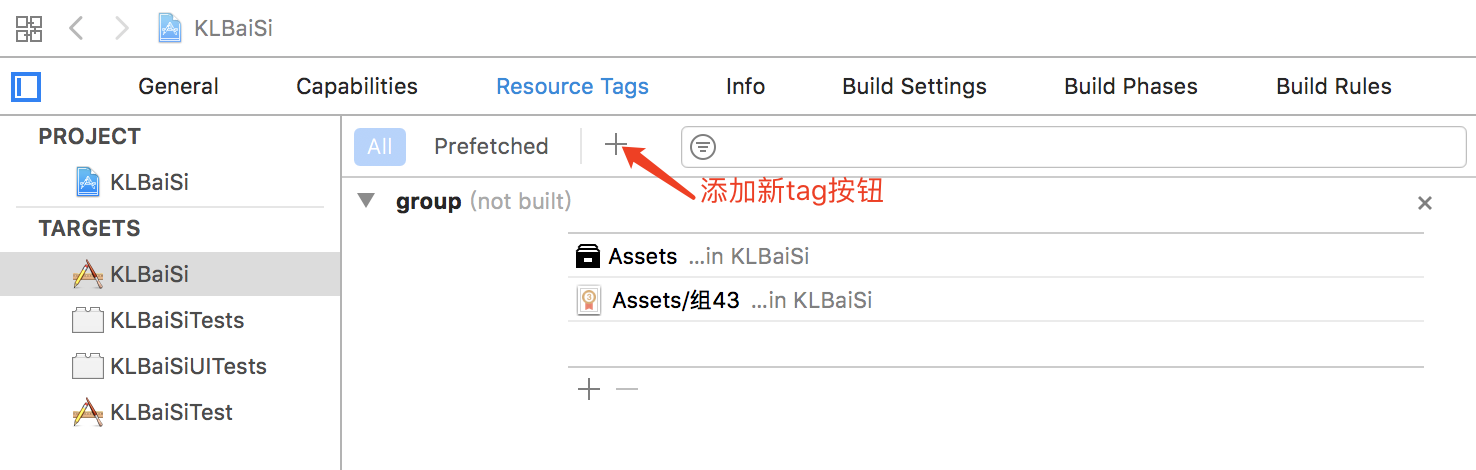The image size is (1476, 470).
Task: Click the KLBaiSi project file icon in breadcrumb
Action: pyautogui.click(x=170, y=28)
